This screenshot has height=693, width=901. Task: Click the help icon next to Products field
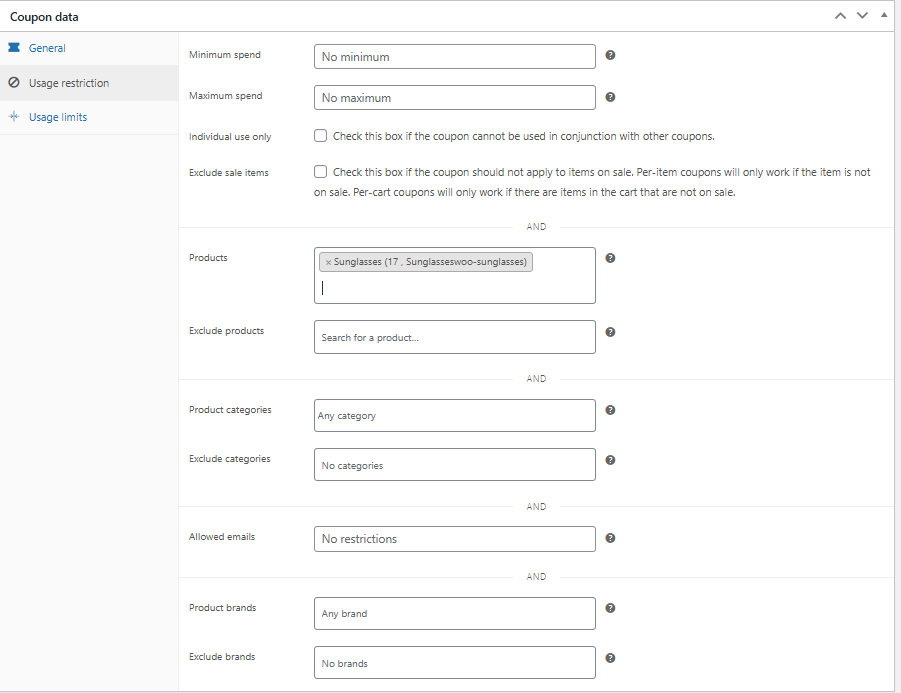pos(610,258)
